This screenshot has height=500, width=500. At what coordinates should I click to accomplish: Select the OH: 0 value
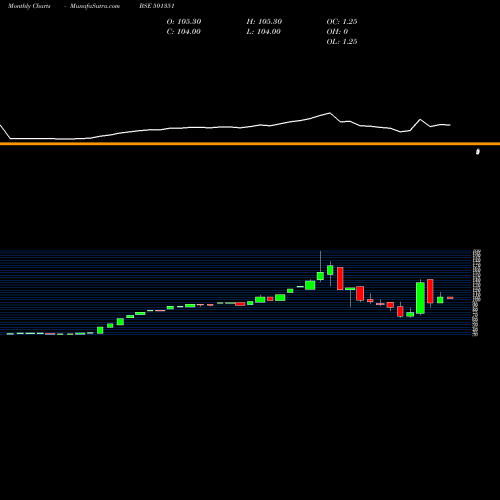[337, 32]
